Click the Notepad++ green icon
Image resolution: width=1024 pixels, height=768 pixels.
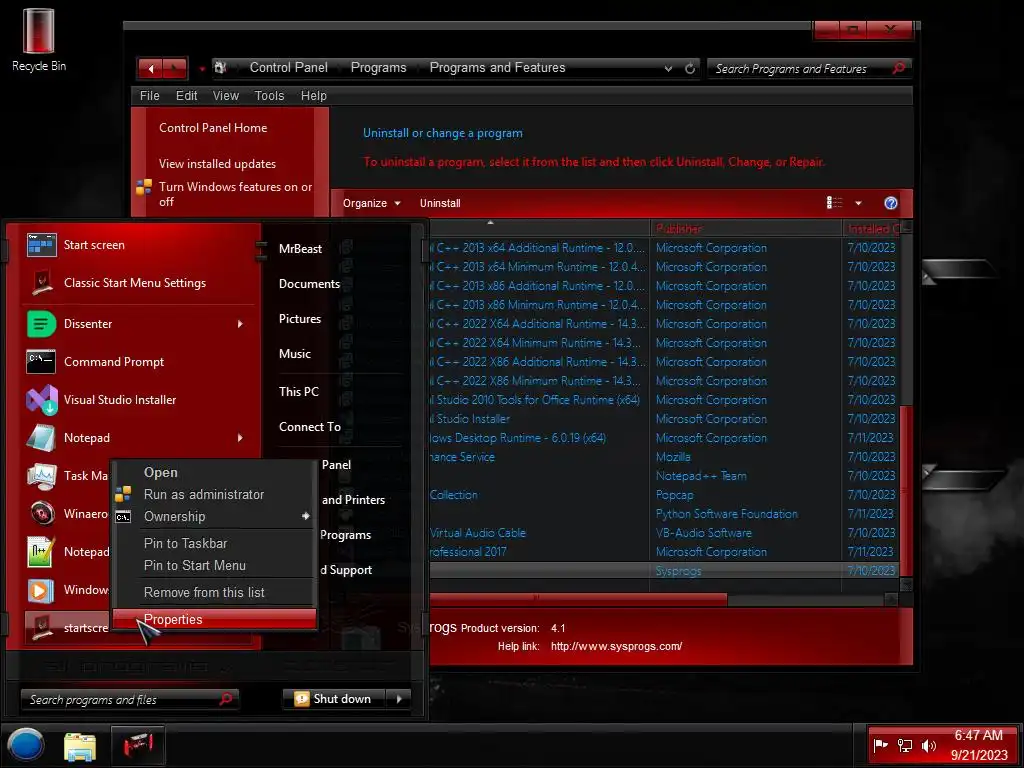click(x=40, y=552)
